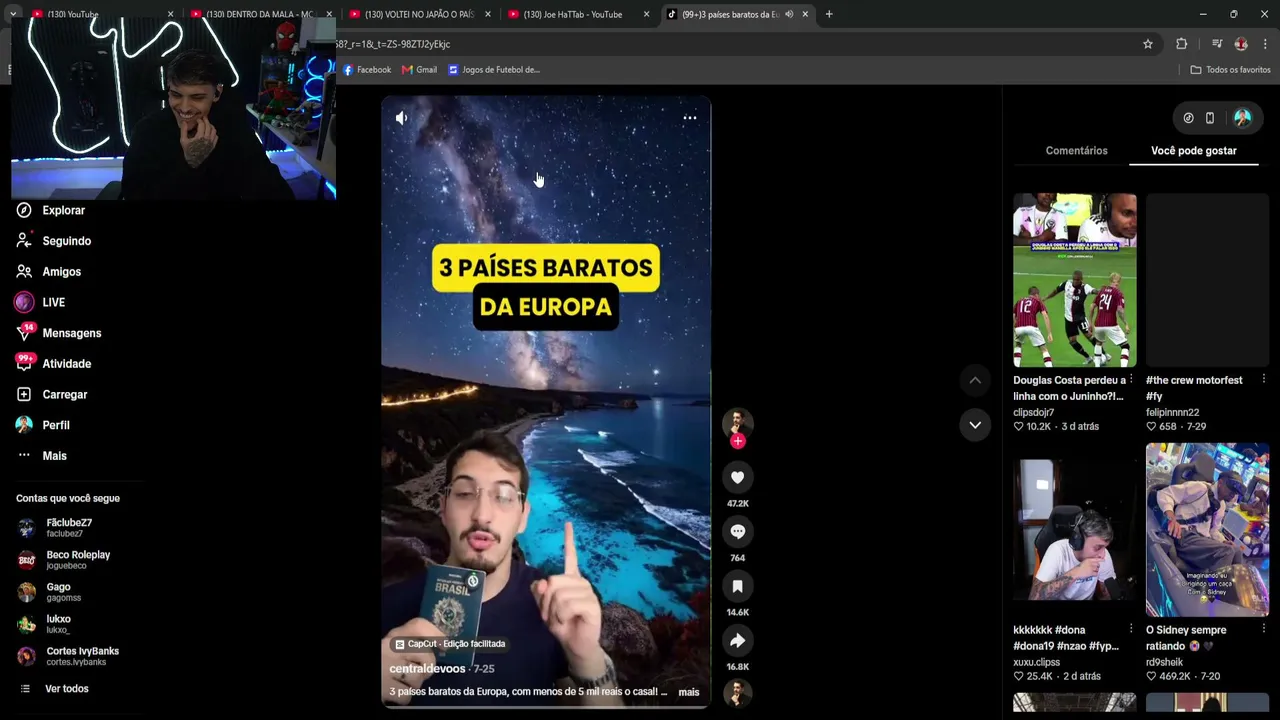Go to the previous video with up chevron
Image resolution: width=1280 pixels, height=720 pixels.
tap(975, 380)
